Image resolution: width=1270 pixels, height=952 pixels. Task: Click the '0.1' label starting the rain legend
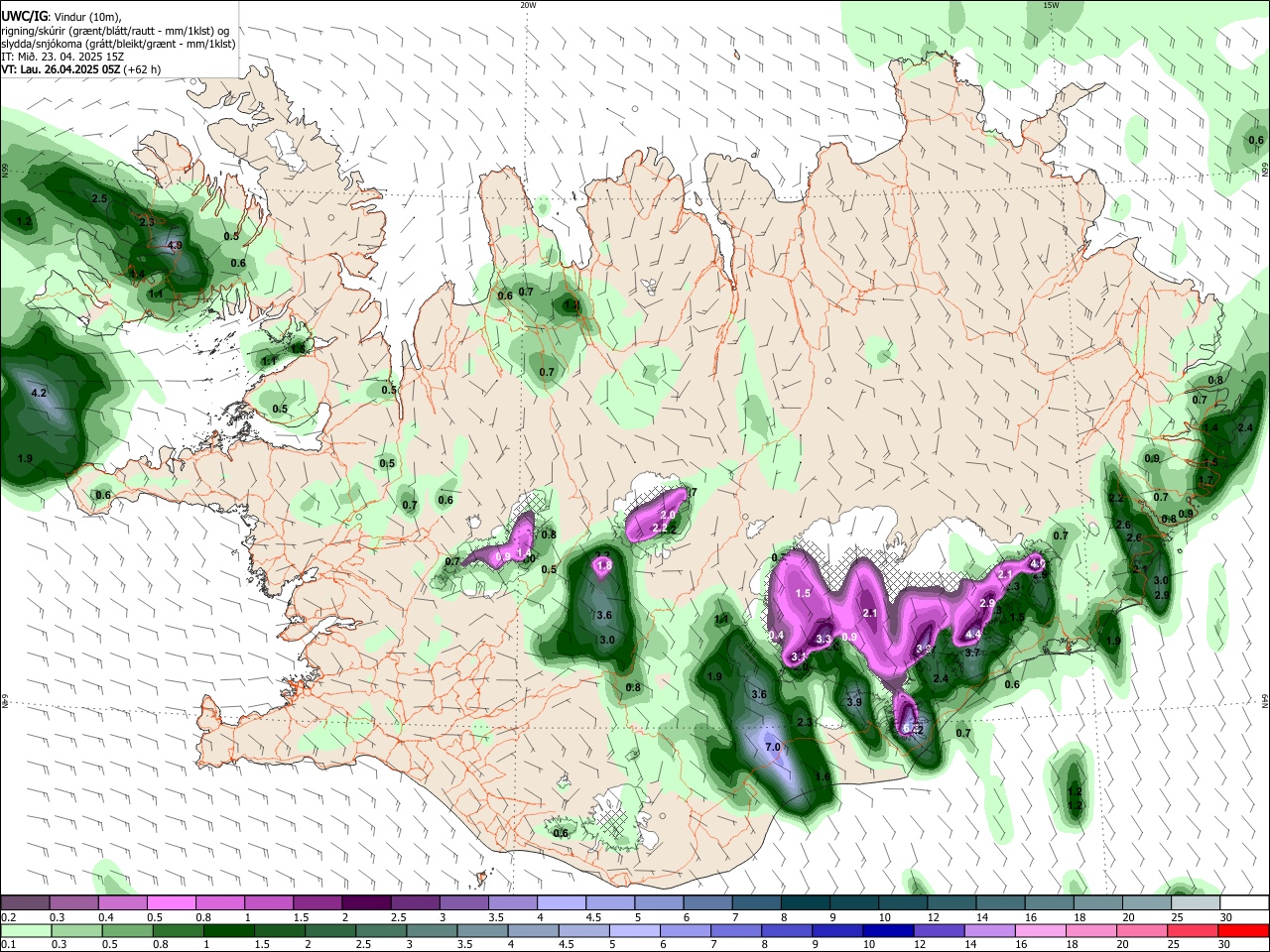pos(8,944)
